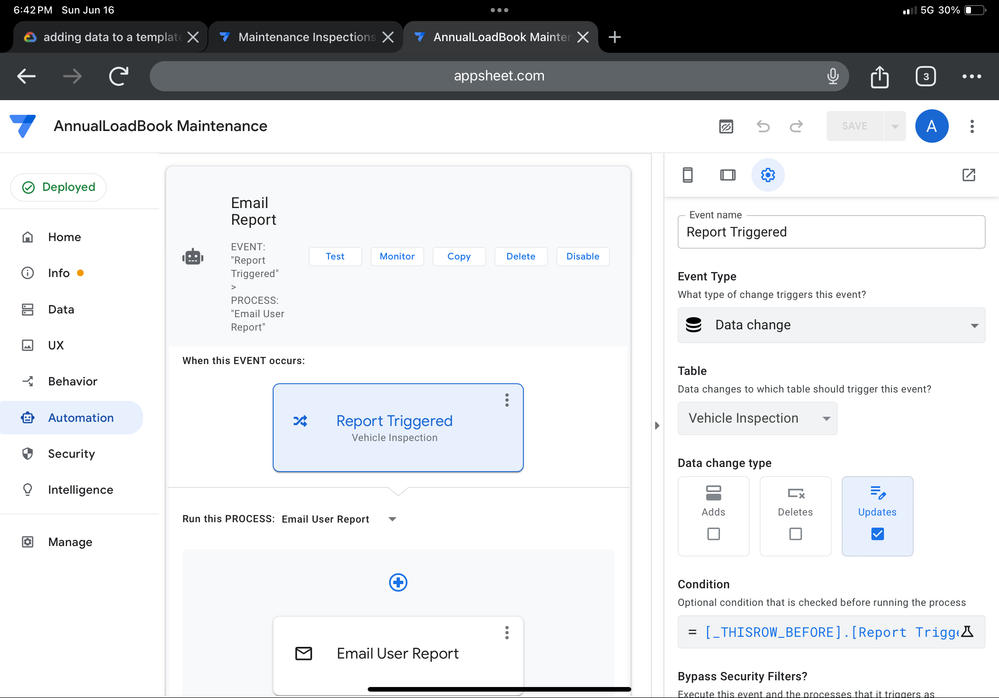Close the Maintenance Inspections tab
The image size is (999, 698).
[x=387, y=37]
